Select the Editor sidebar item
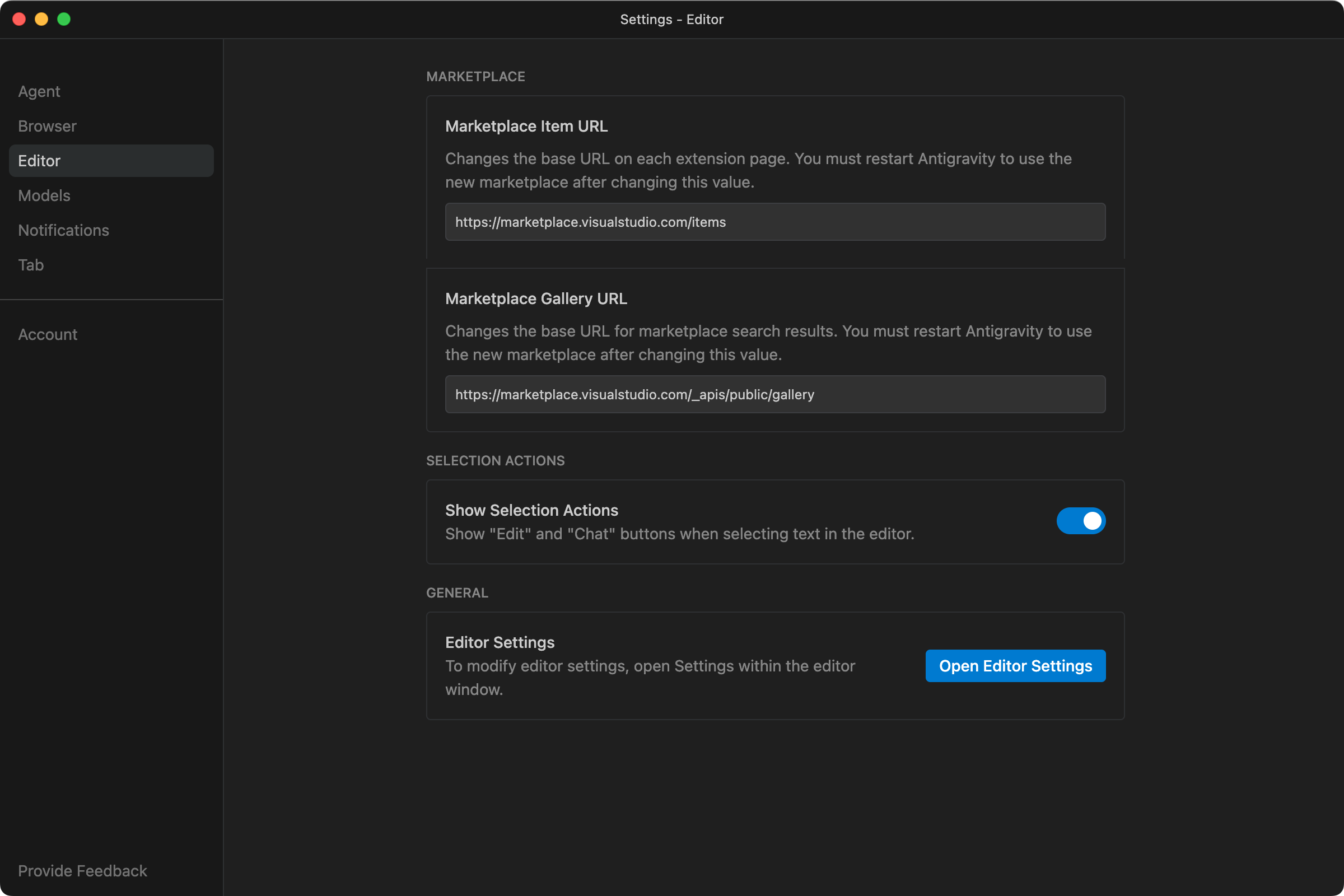 [x=111, y=161]
